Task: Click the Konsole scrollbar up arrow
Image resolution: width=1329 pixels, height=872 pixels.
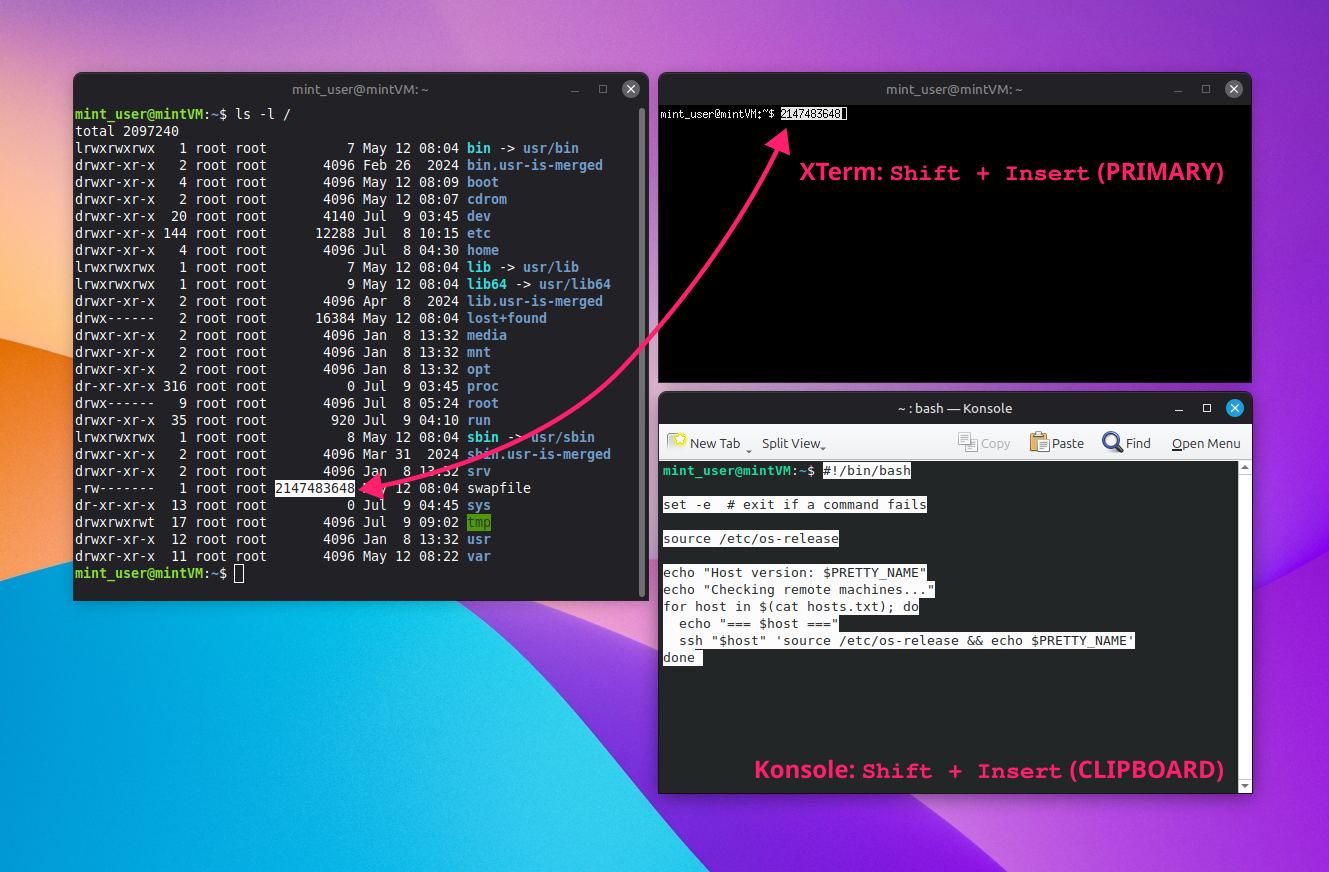Action: click(x=1245, y=468)
